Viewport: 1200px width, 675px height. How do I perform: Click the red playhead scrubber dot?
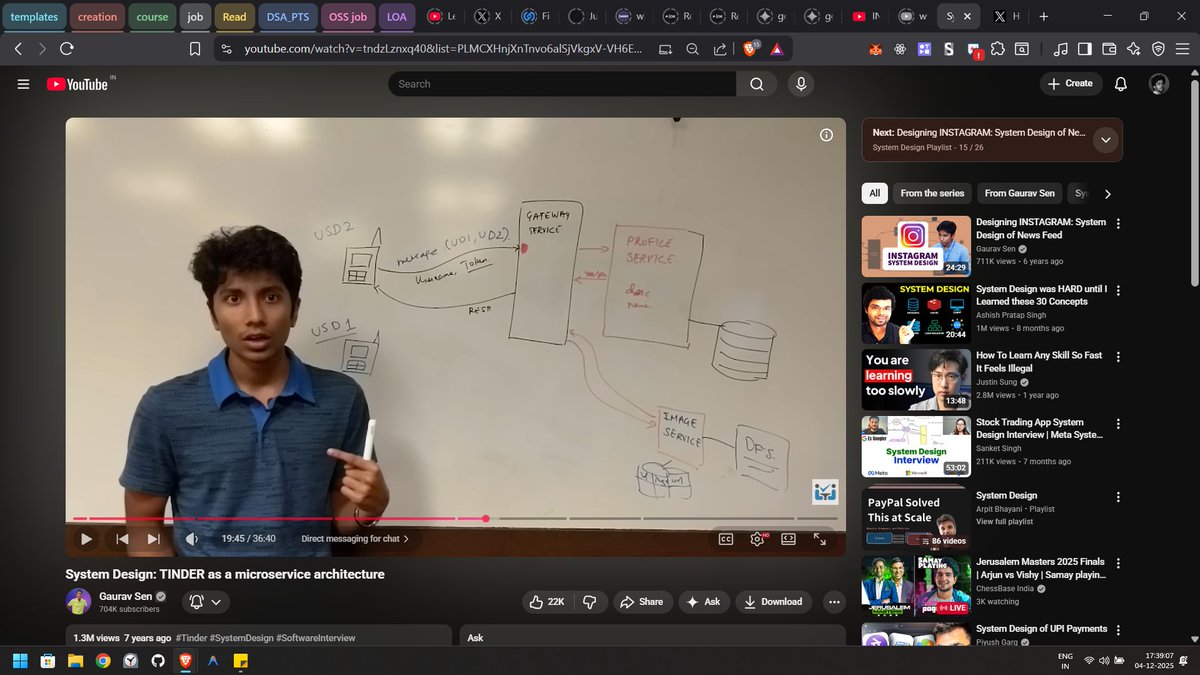[x=486, y=518]
